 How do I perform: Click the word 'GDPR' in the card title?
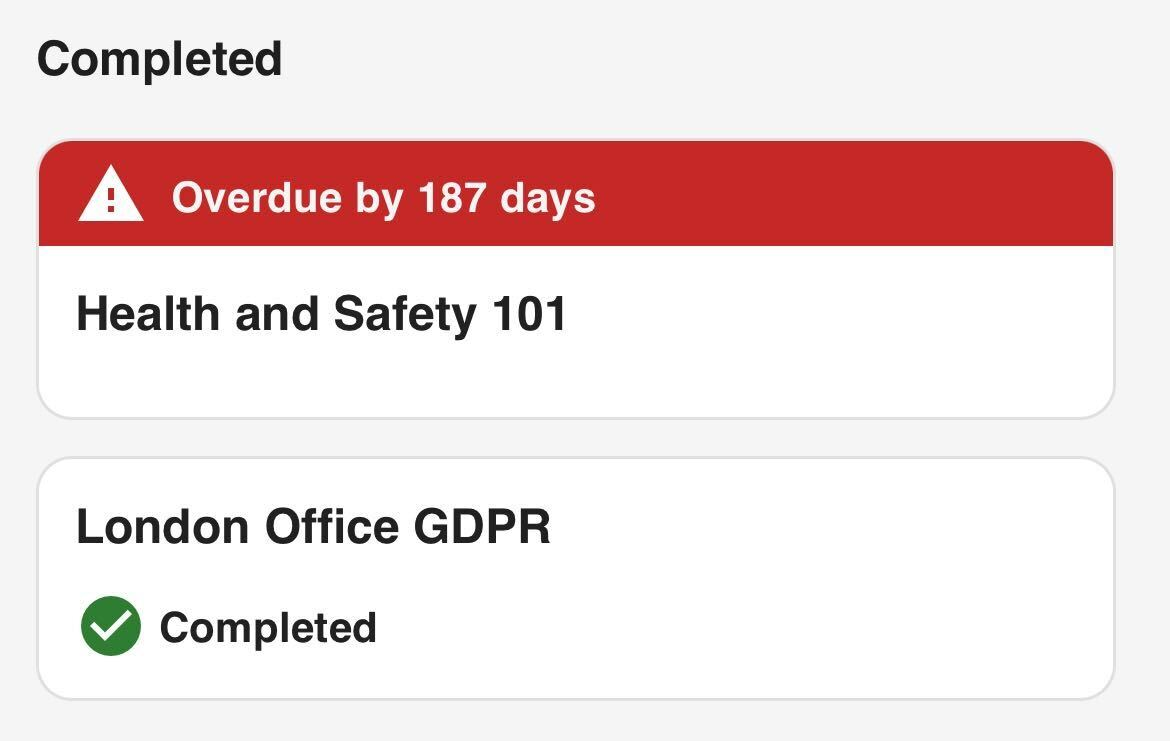point(482,526)
